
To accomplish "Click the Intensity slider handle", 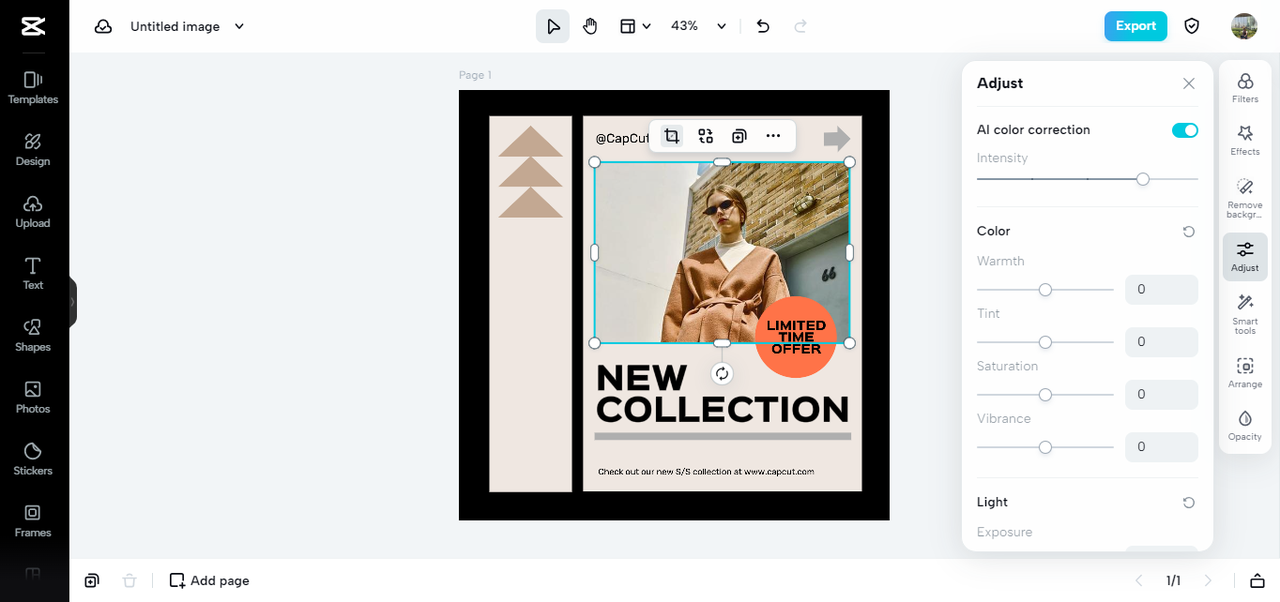I will pyautogui.click(x=1143, y=179).
